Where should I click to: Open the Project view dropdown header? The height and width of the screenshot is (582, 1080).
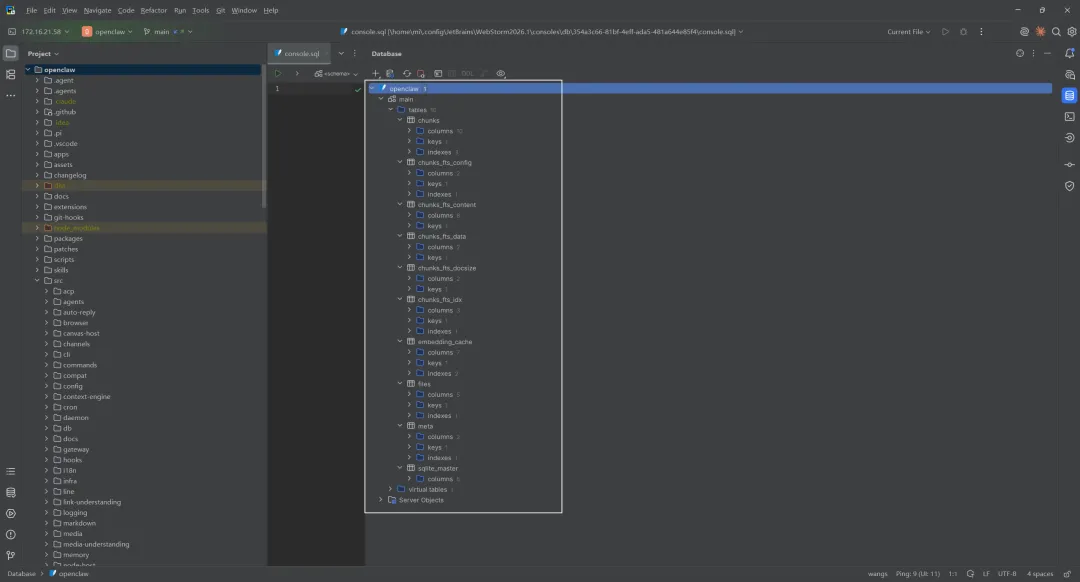[43, 54]
